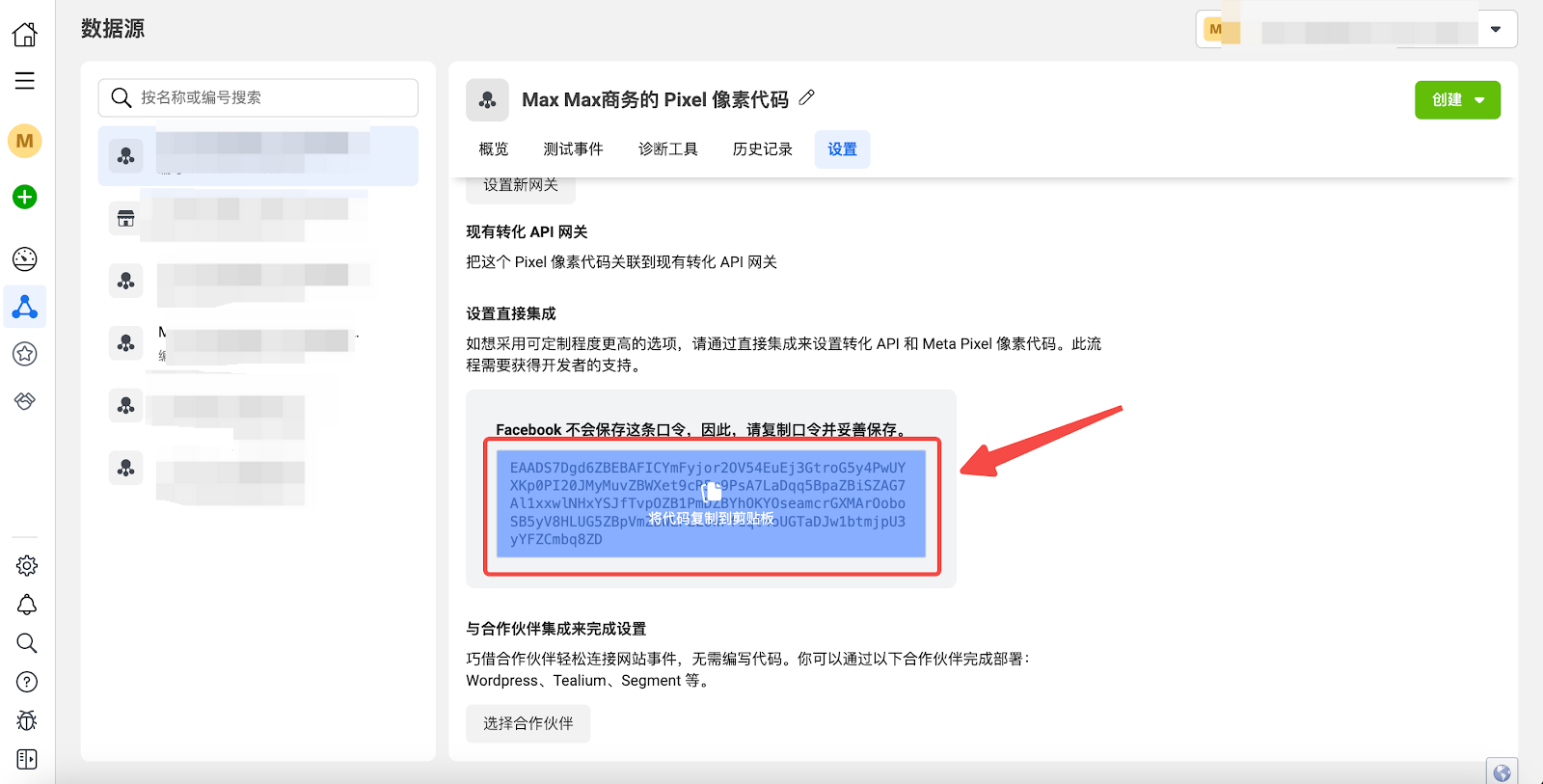Open notifications bell icon
This screenshot has height=784, width=1543.
point(27,605)
